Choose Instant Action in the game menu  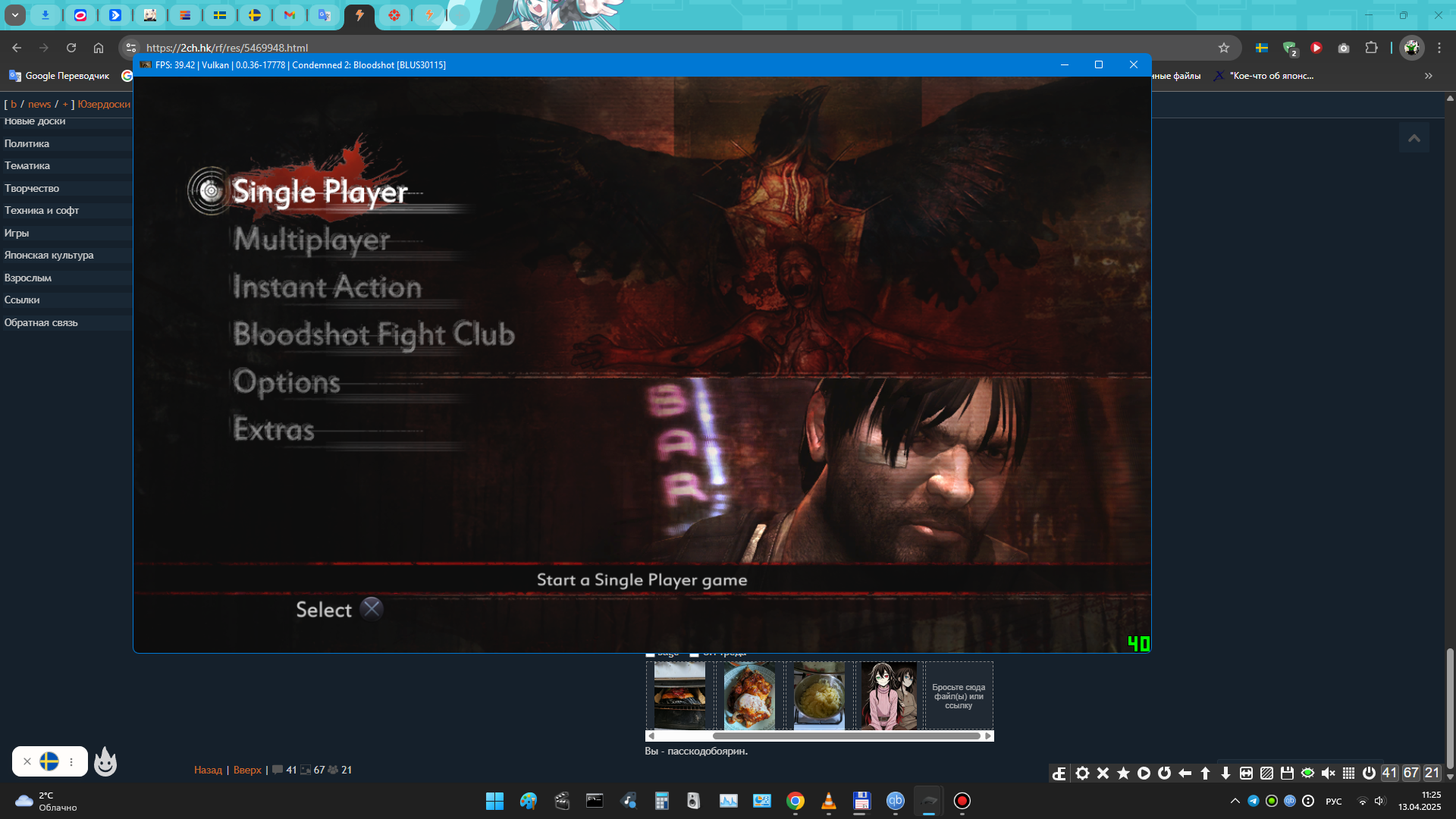(x=327, y=287)
